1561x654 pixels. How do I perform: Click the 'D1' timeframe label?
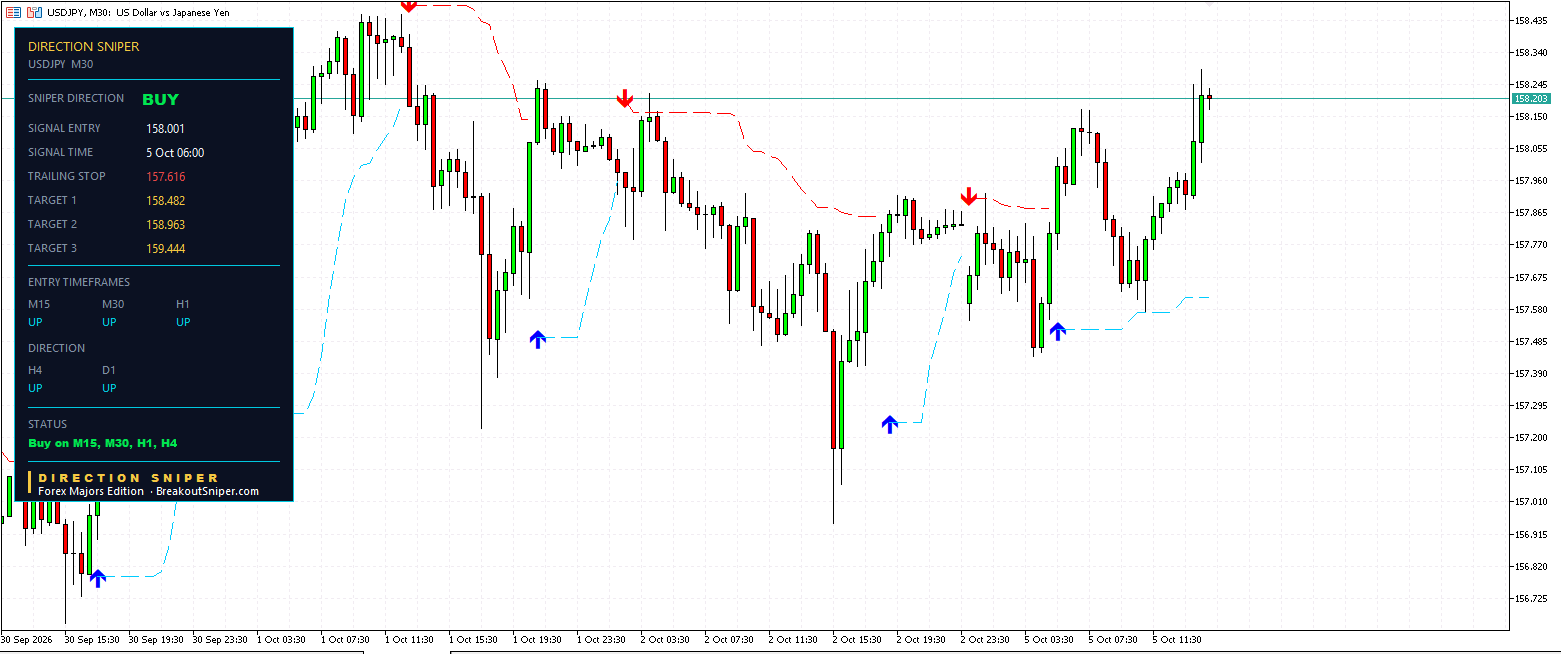(x=109, y=370)
